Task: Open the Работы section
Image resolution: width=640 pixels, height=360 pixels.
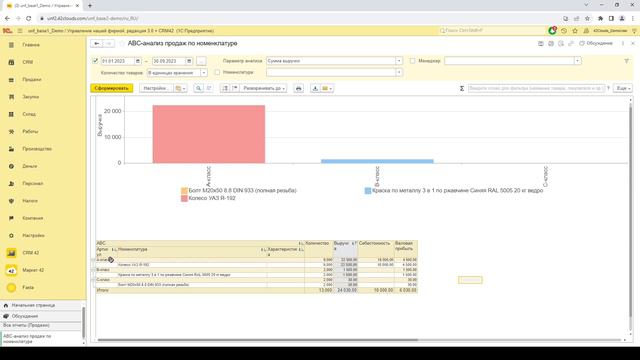Action: (x=30, y=131)
